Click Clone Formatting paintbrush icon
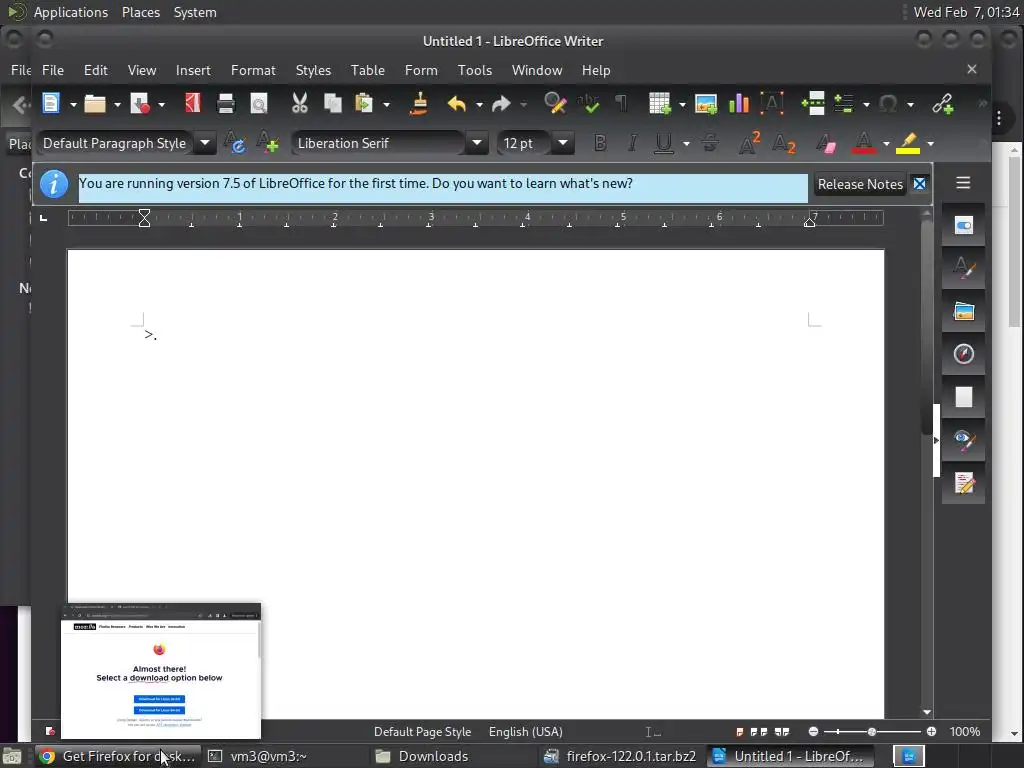Image resolution: width=1024 pixels, height=768 pixels. coord(419,103)
